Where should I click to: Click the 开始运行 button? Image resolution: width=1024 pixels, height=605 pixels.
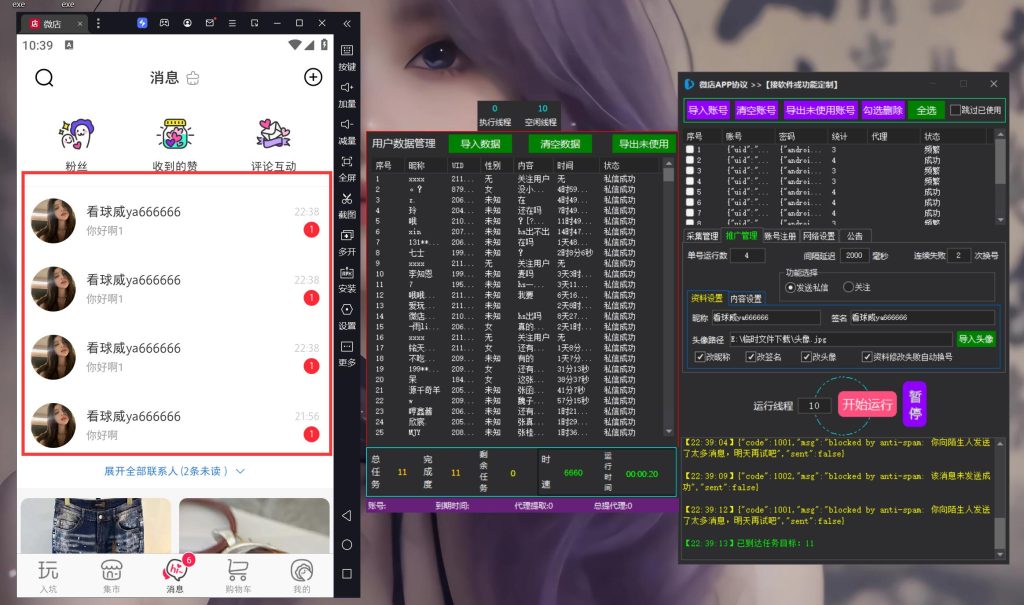[867, 404]
